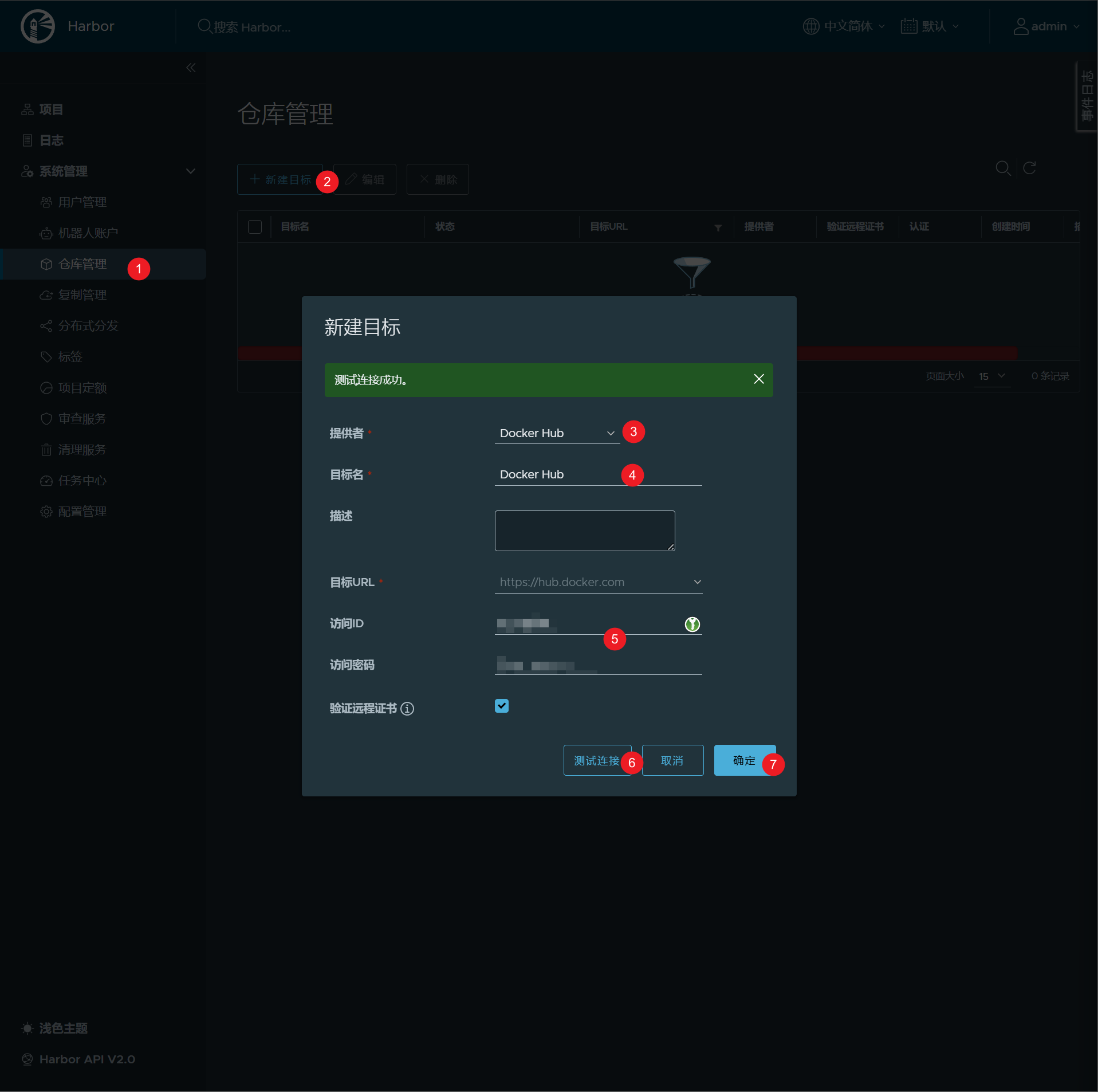Viewport: 1098px width, 1092px height.
Task: Collapse the 系统管理 menu section
Action: (191, 171)
